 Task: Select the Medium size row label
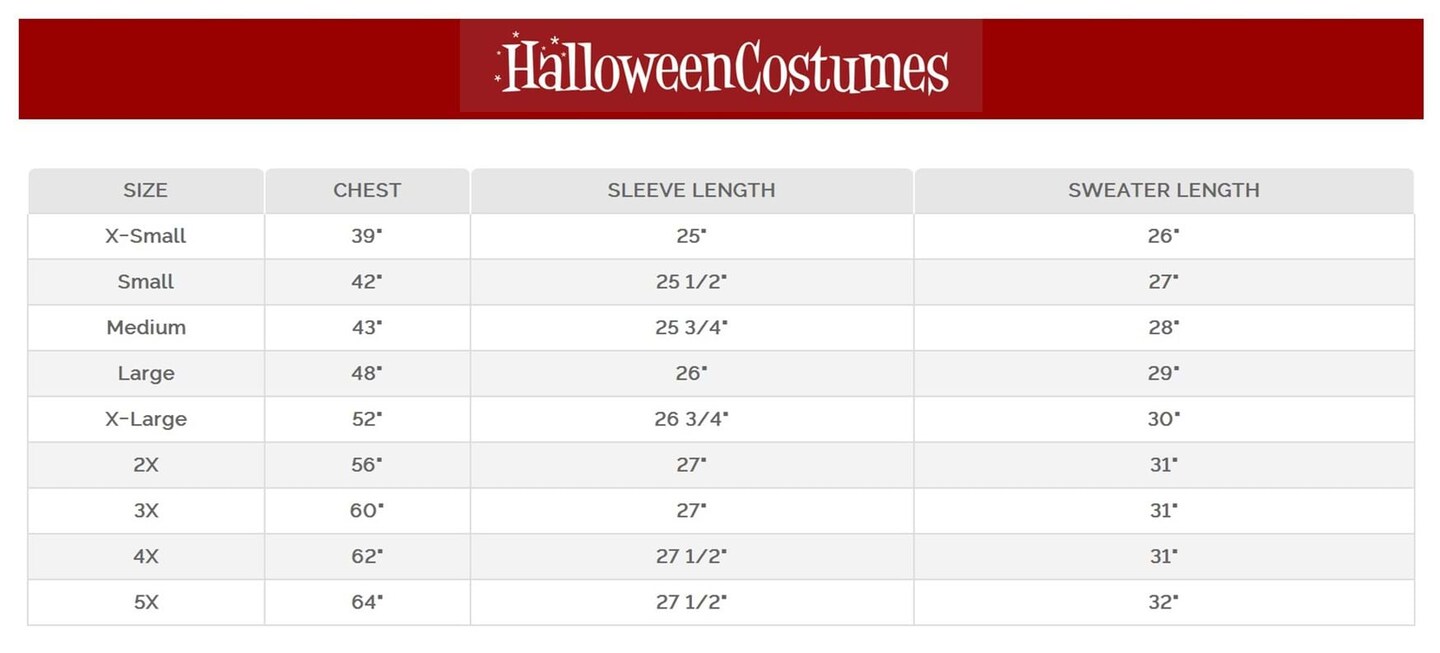(146, 327)
